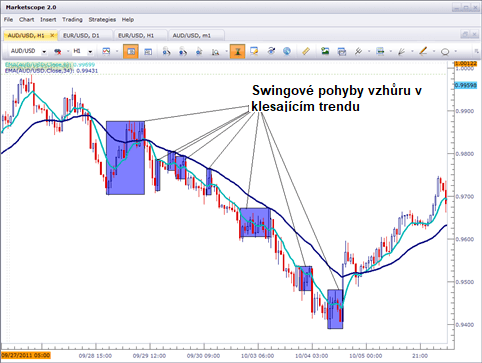Screen dimensions: 482x363
Task: Click the chart type line-graph icon
Action: point(106,51)
